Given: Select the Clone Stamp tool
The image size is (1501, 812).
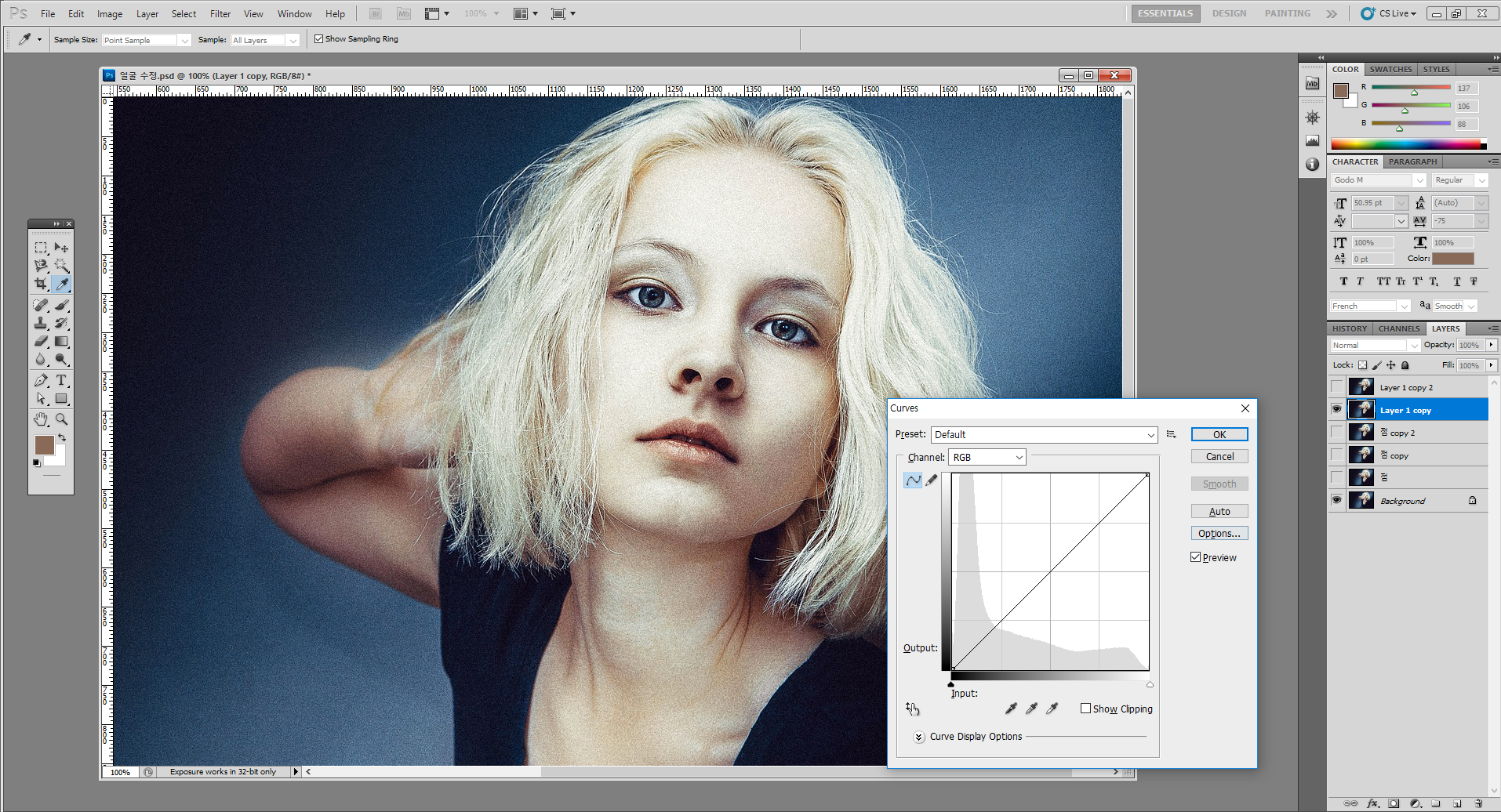Looking at the screenshot, I should click(x=41, y=323).
